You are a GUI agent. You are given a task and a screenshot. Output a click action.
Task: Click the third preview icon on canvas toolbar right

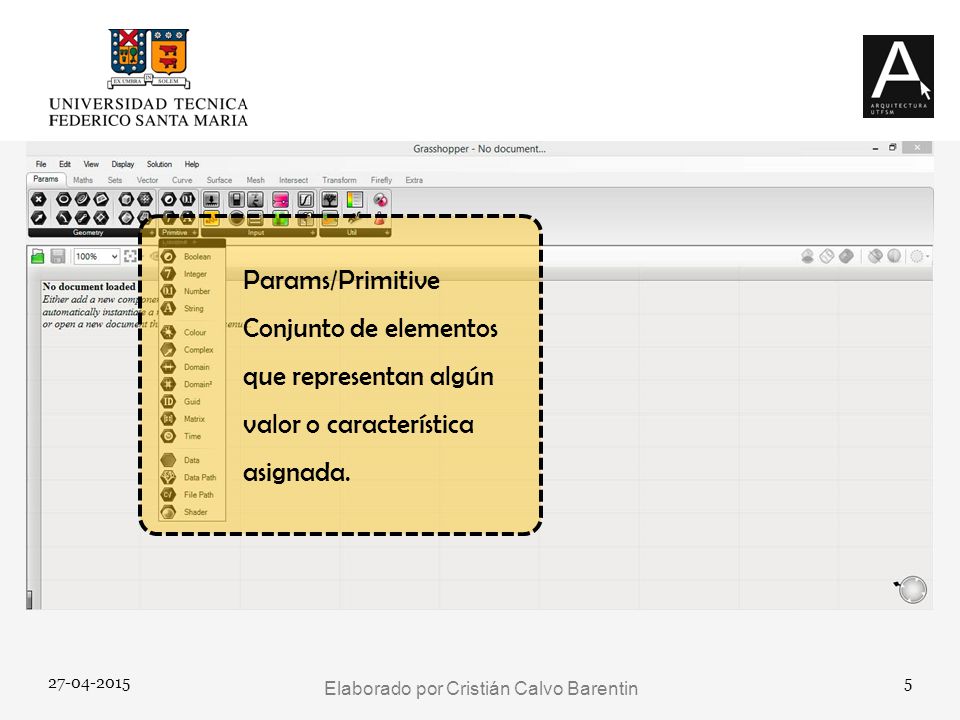(846, 256)
